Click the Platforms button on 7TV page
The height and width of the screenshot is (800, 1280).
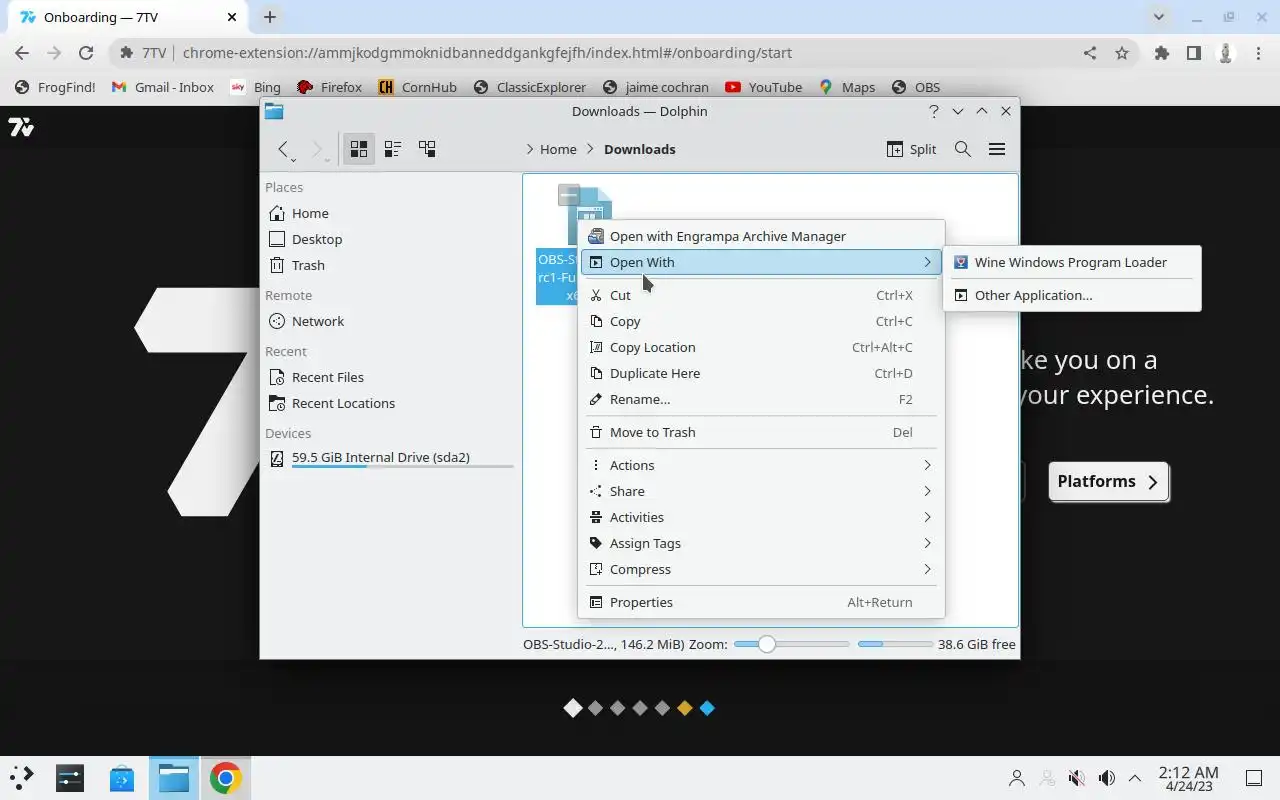1108,482
